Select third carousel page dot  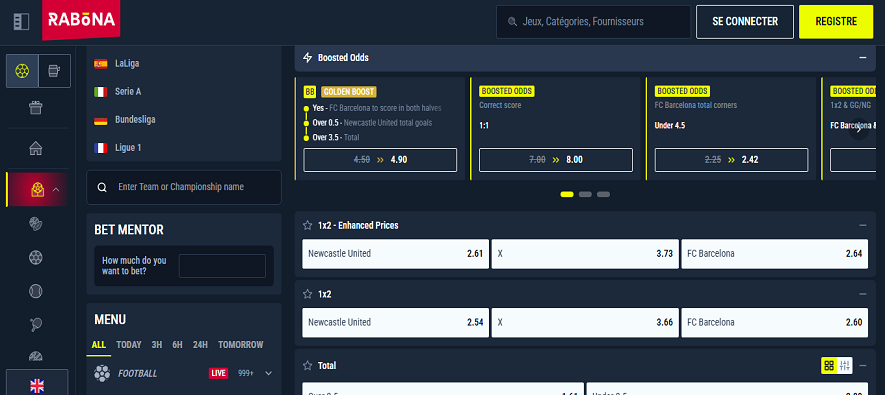(603, 194)
